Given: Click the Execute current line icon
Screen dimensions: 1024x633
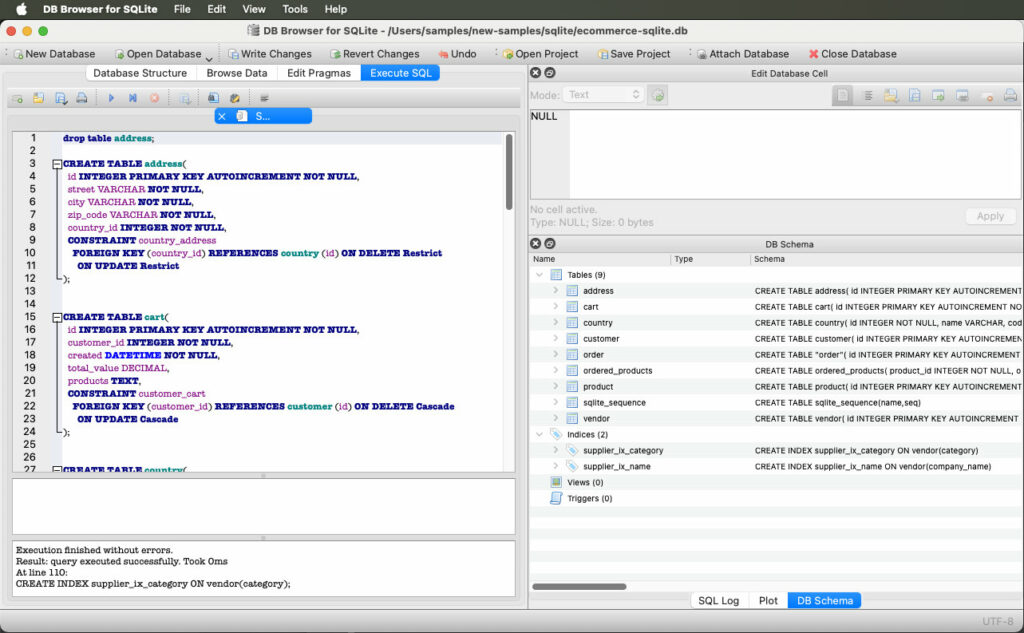Looking at the screenshot, I should click(x=131, y=97).
